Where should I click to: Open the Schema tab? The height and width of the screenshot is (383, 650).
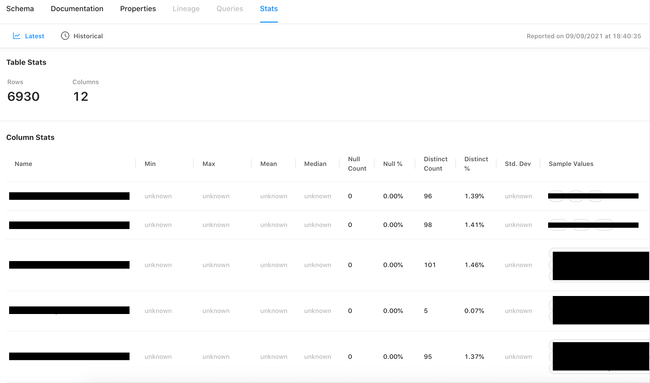[20, 9]
